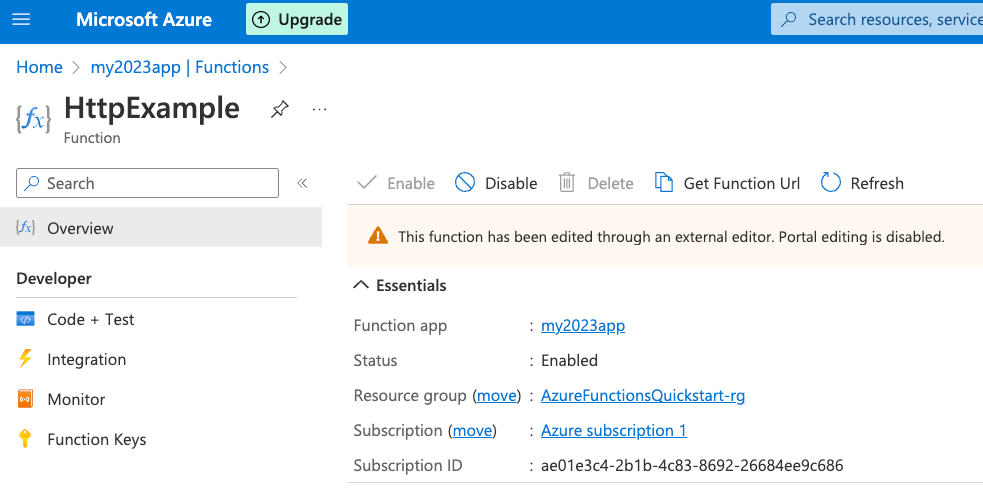Screen dimensions: 983x496
Task: Open the Monitor menu item
Action: (x=76, y=399)
